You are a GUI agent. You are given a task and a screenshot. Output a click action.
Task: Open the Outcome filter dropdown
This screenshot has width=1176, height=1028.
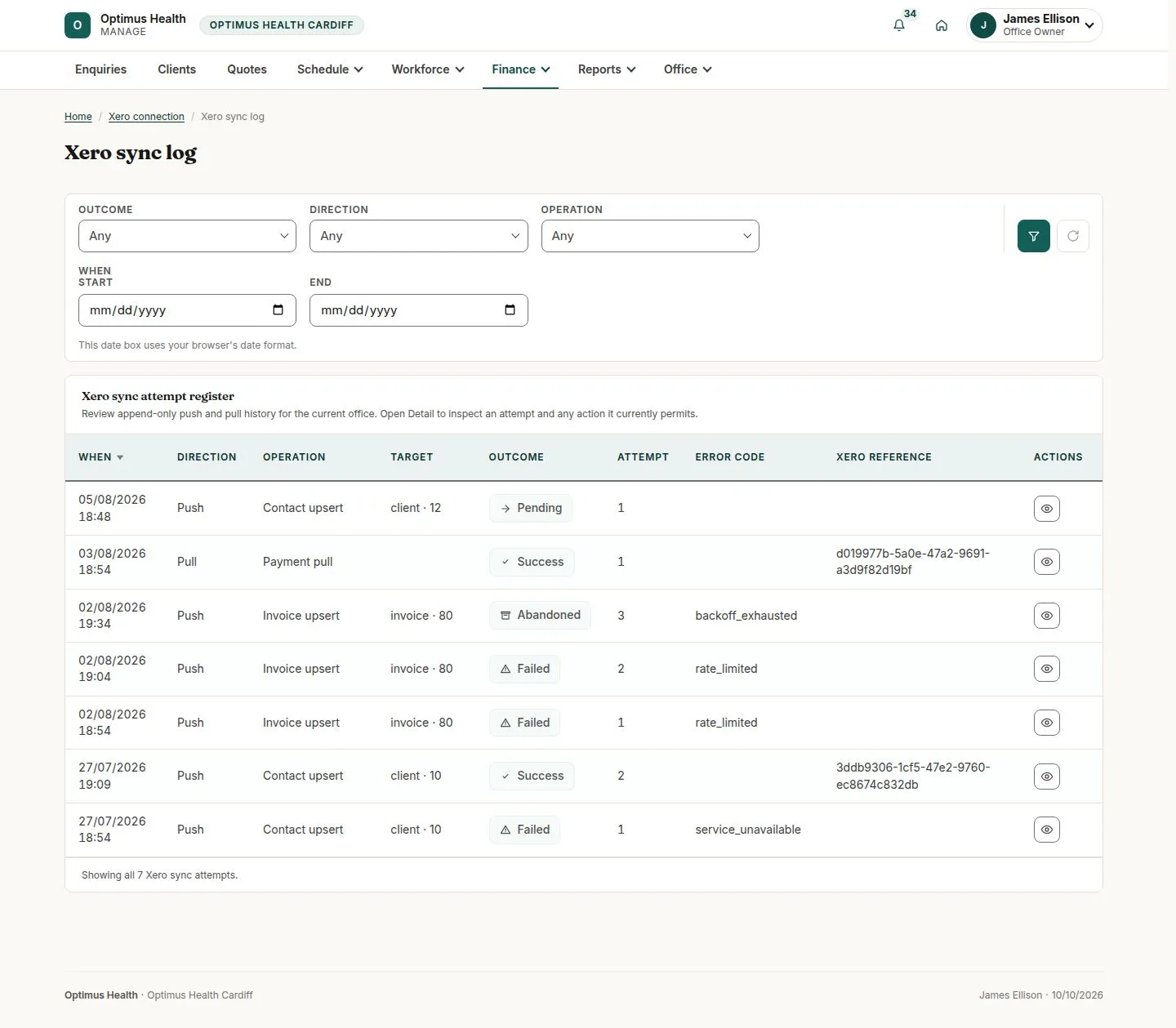[187, 236]
